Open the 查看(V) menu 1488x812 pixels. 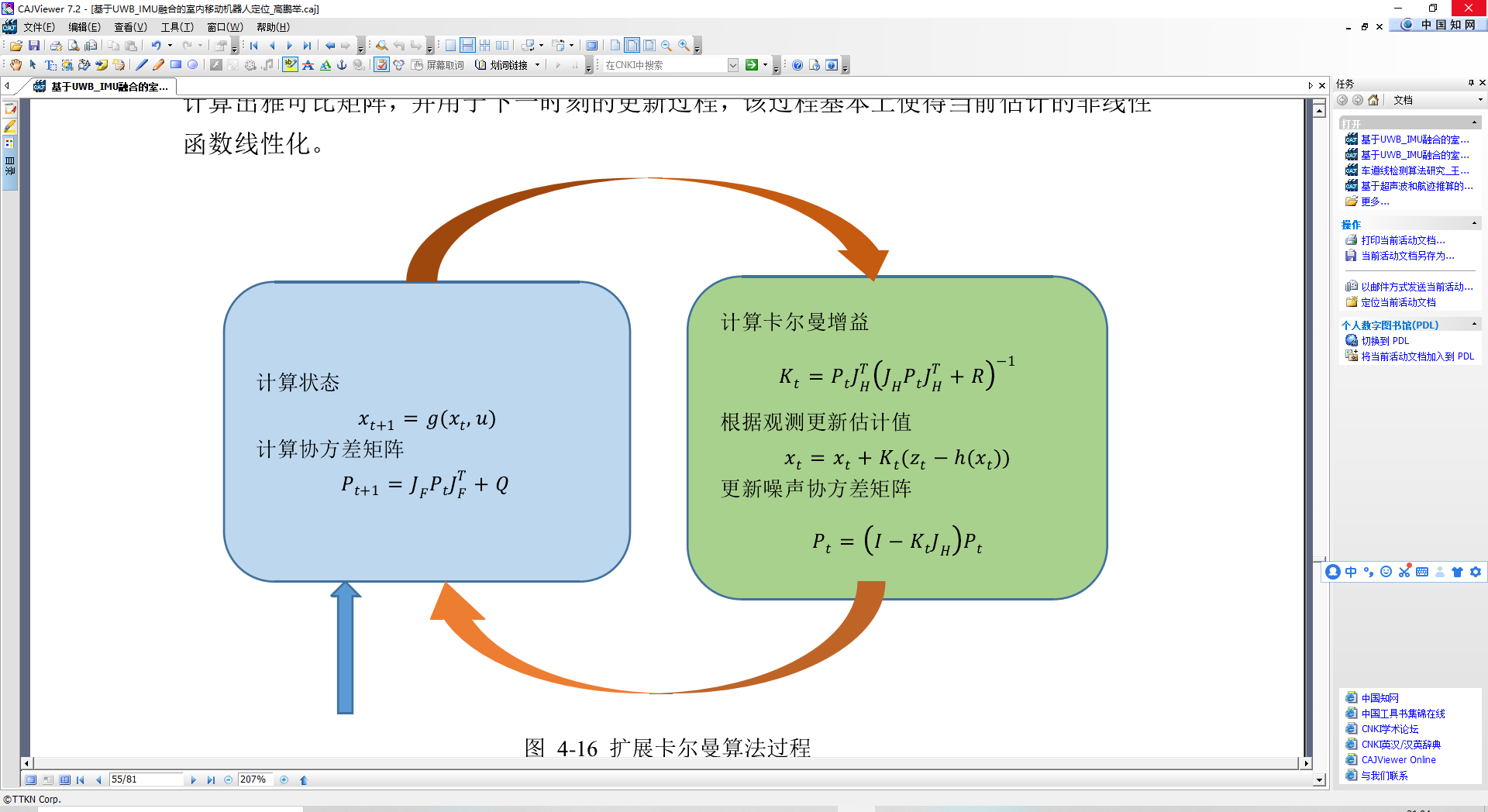pos(130,26)
